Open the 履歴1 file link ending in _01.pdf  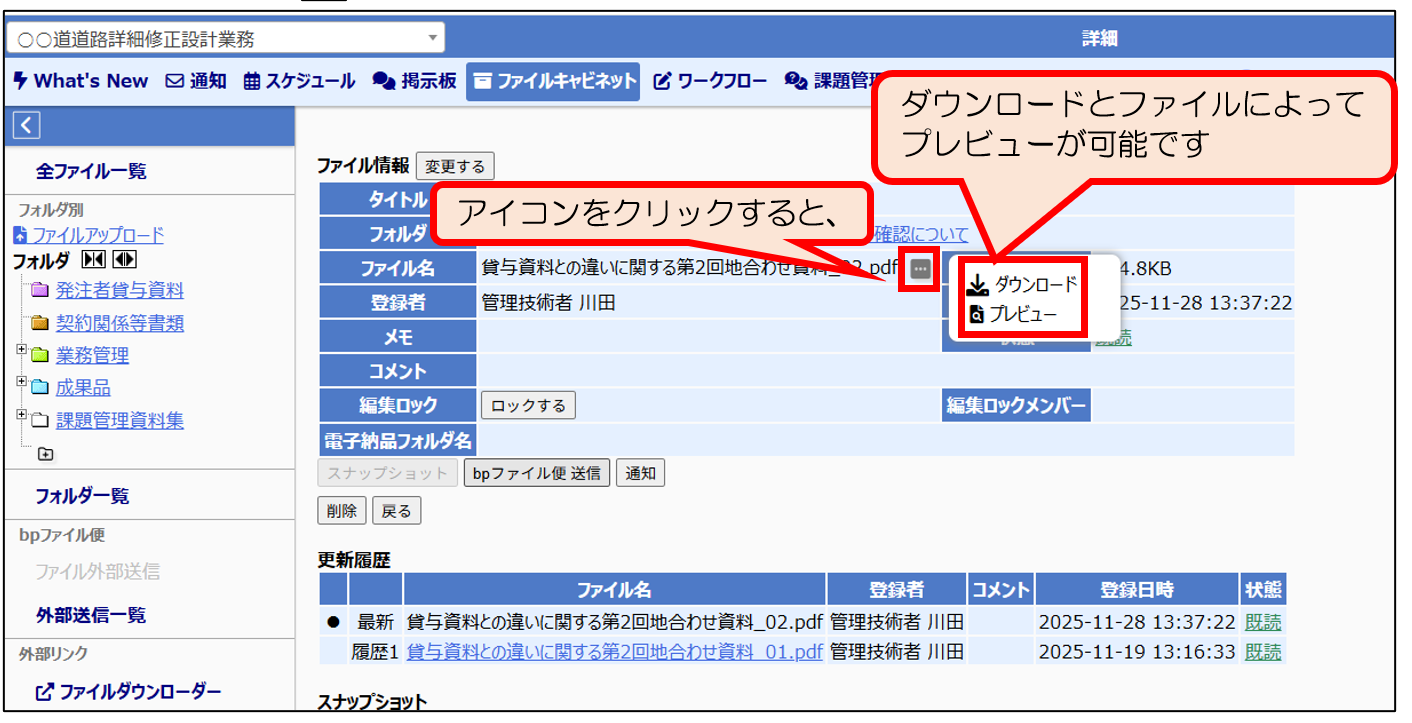coord(614,652)
